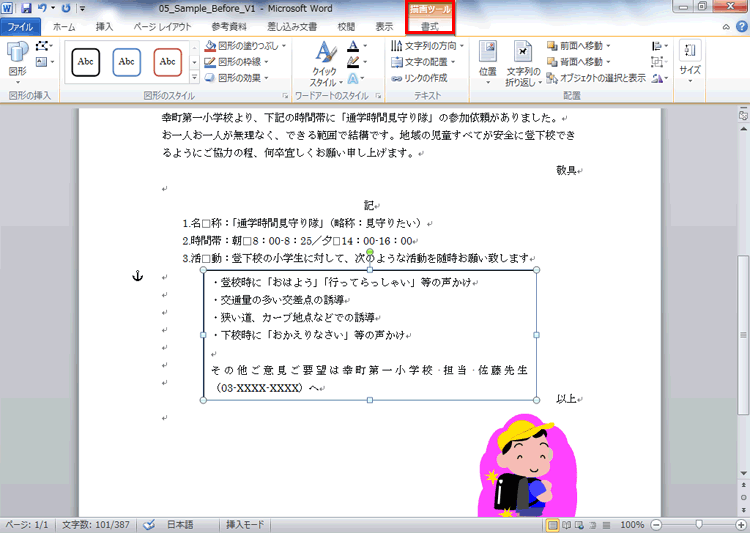Click the Word help question mark icon
This screenshot has width=750, height=533.
click(x=742, y=27)
